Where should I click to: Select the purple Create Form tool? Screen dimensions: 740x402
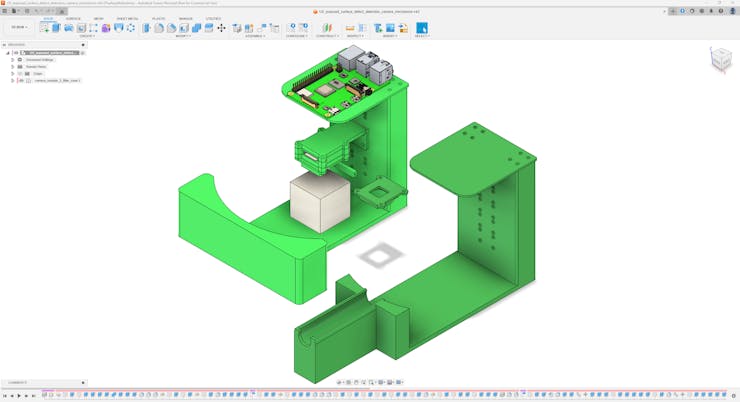(106, 28)
